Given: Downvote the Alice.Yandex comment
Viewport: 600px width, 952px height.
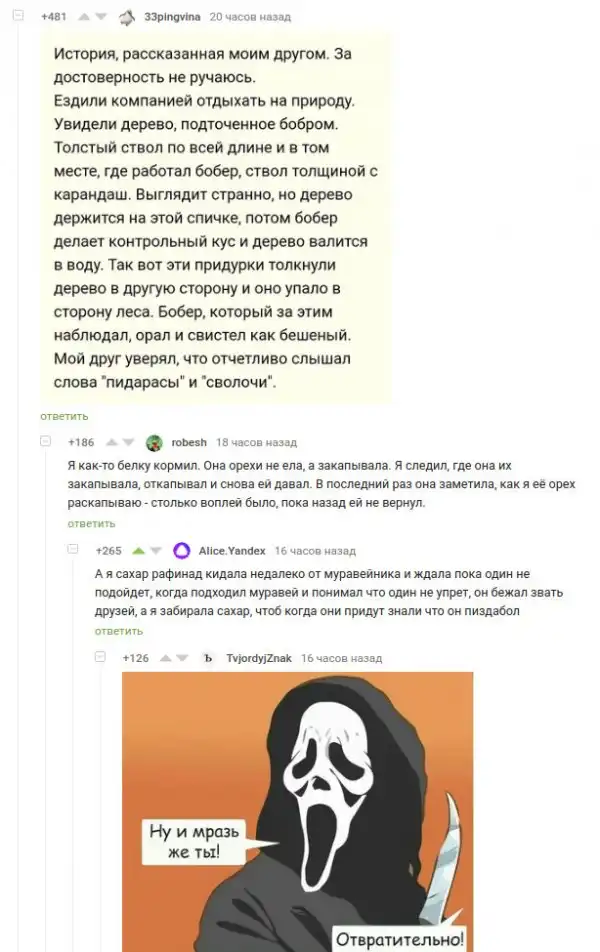Looking at the screenshot, I should click(x=156, y=551).
